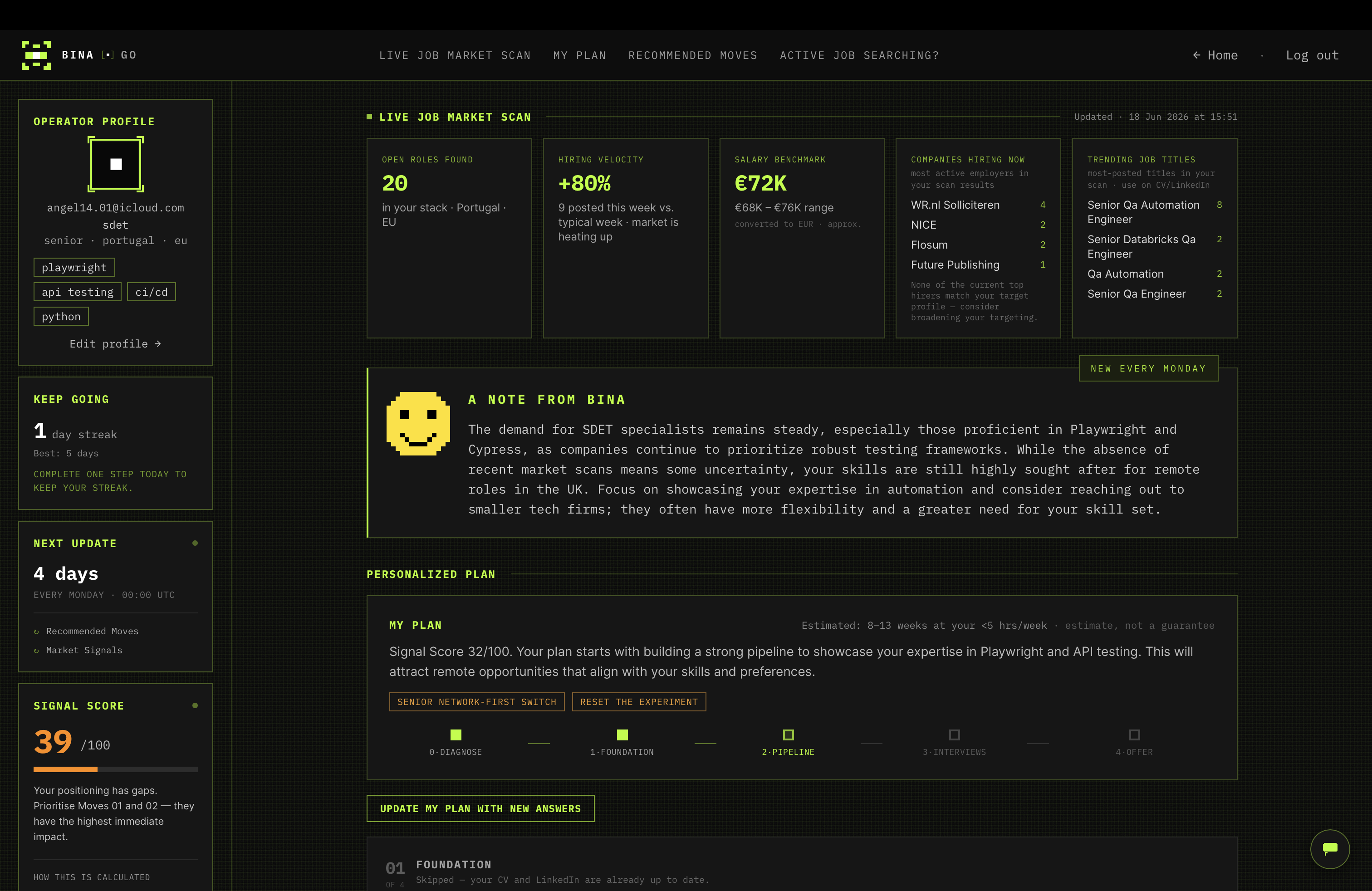Select Future Publishing company row
This screenshot has width=1372, height=891.
click(978, 265)
